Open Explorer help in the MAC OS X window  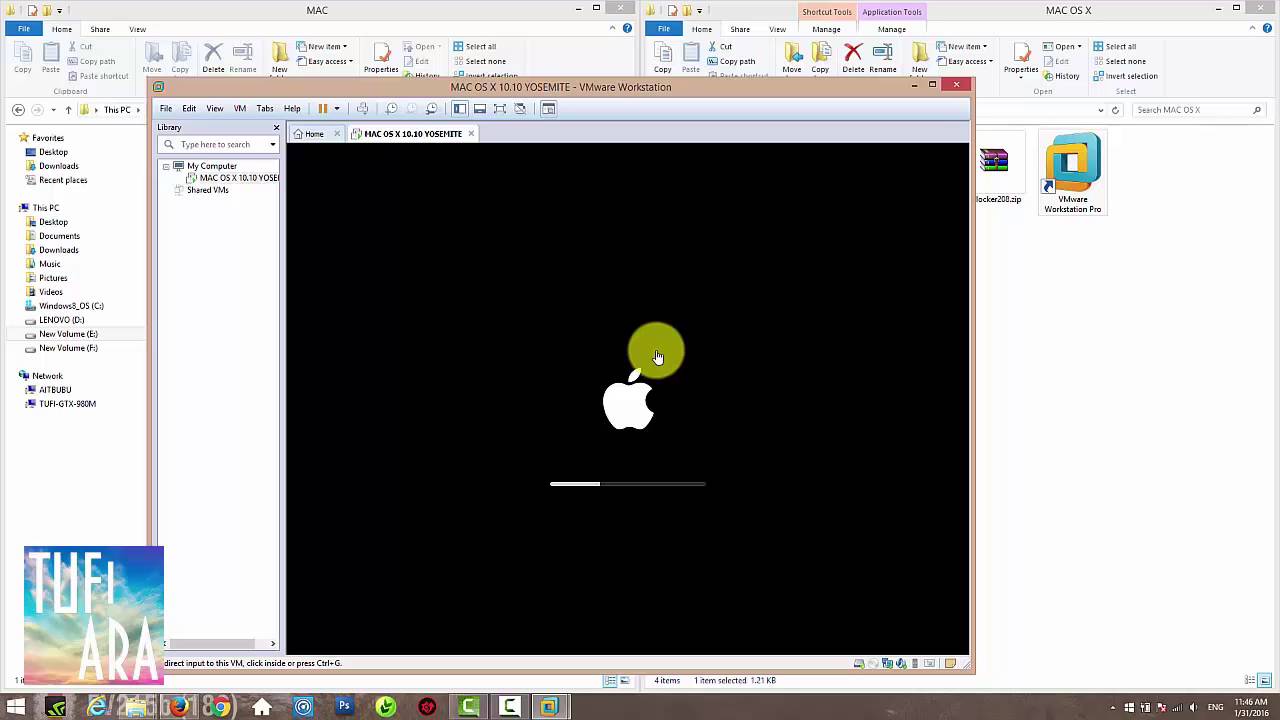1268,28
